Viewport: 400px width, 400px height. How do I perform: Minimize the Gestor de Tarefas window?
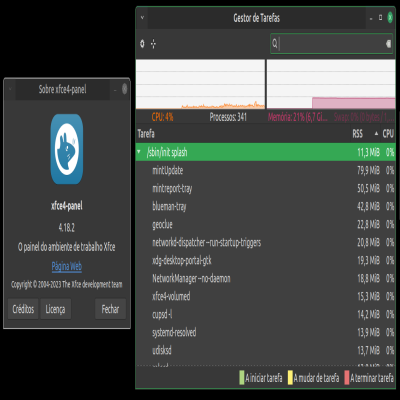[x=371, y=18]
